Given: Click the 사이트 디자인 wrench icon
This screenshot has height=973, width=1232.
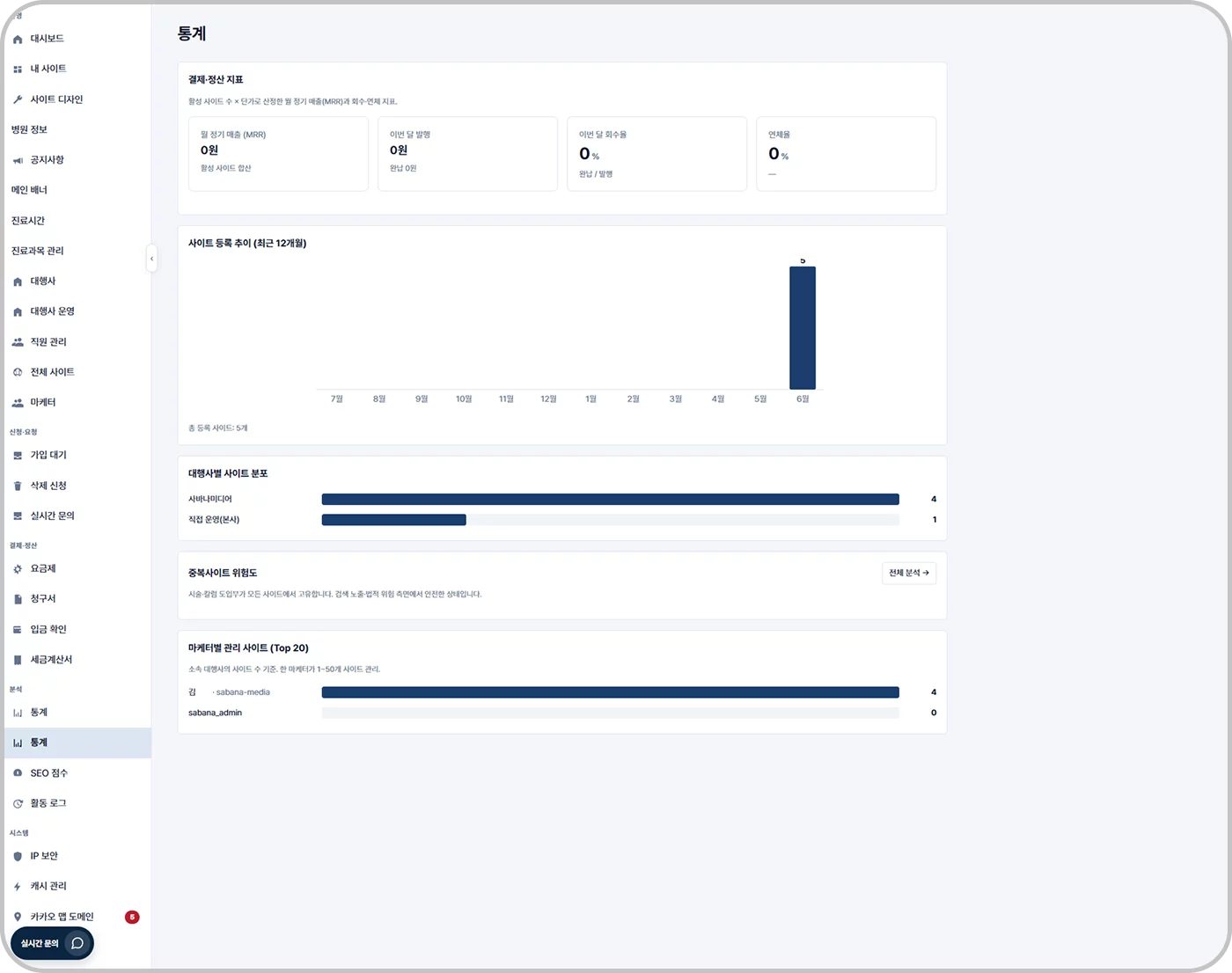Looking at the screenshot, I should (x=18, y=100).
